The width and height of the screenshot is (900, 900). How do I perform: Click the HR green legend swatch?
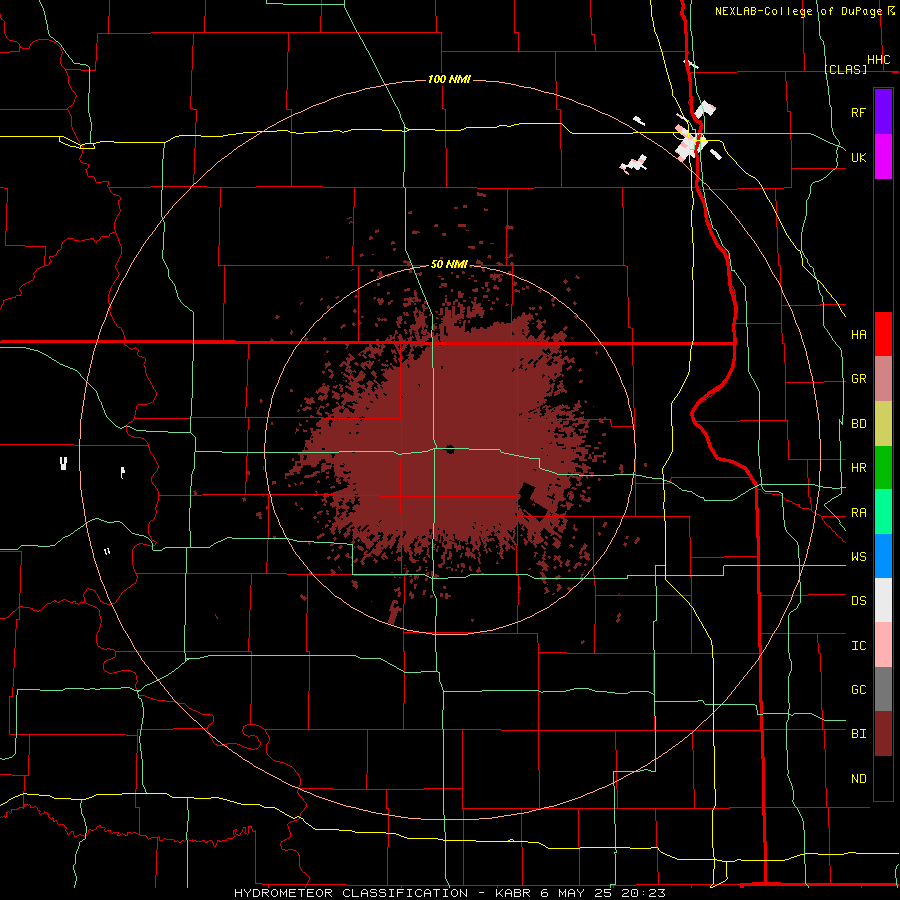[x=883, y=467]
